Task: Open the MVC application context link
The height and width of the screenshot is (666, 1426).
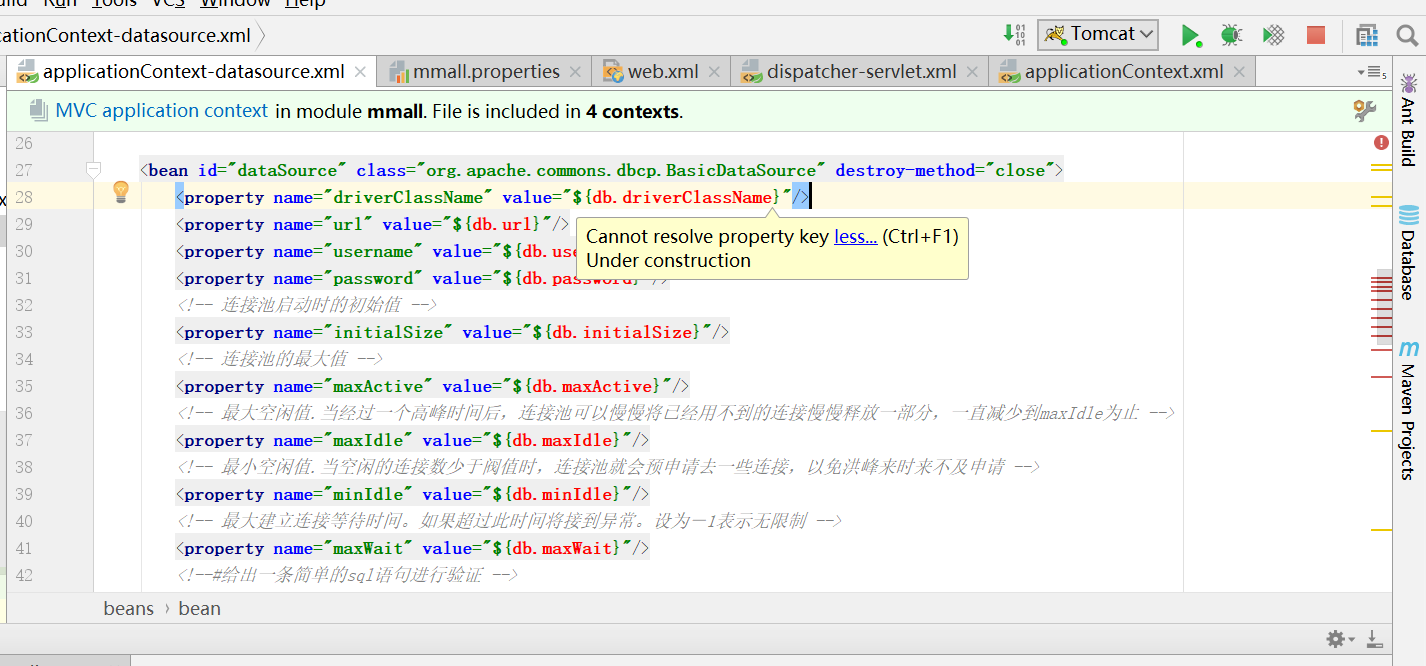Action: [x=162, y=111]
